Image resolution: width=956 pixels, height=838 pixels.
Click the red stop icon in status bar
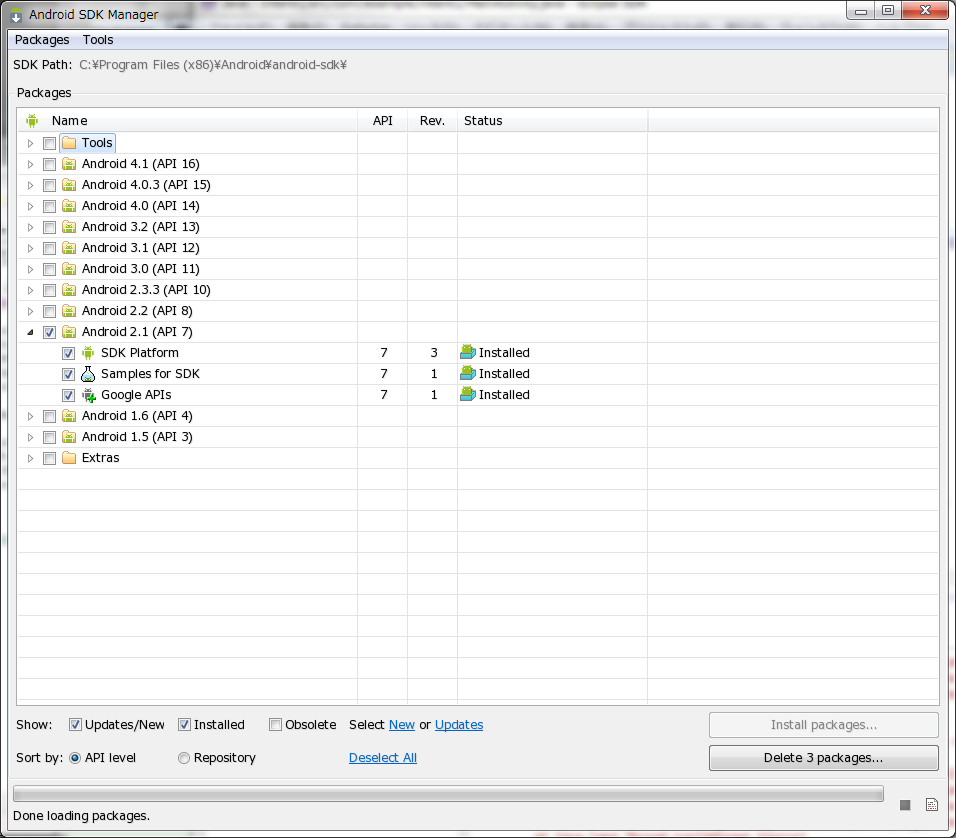[x=905, y=805]
